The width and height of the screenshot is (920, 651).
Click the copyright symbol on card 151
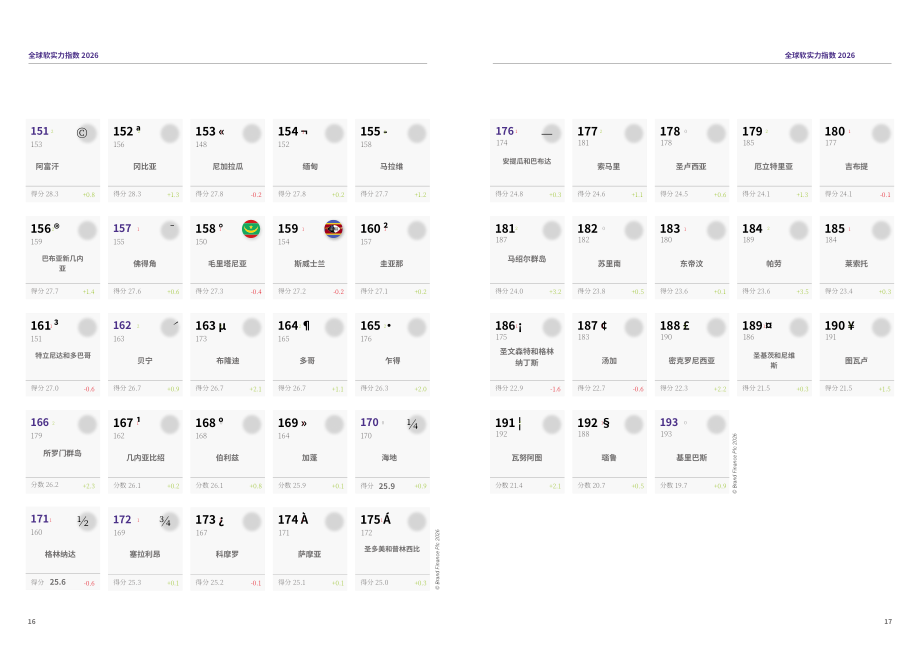pyautogui.click(x=82, y=133)
